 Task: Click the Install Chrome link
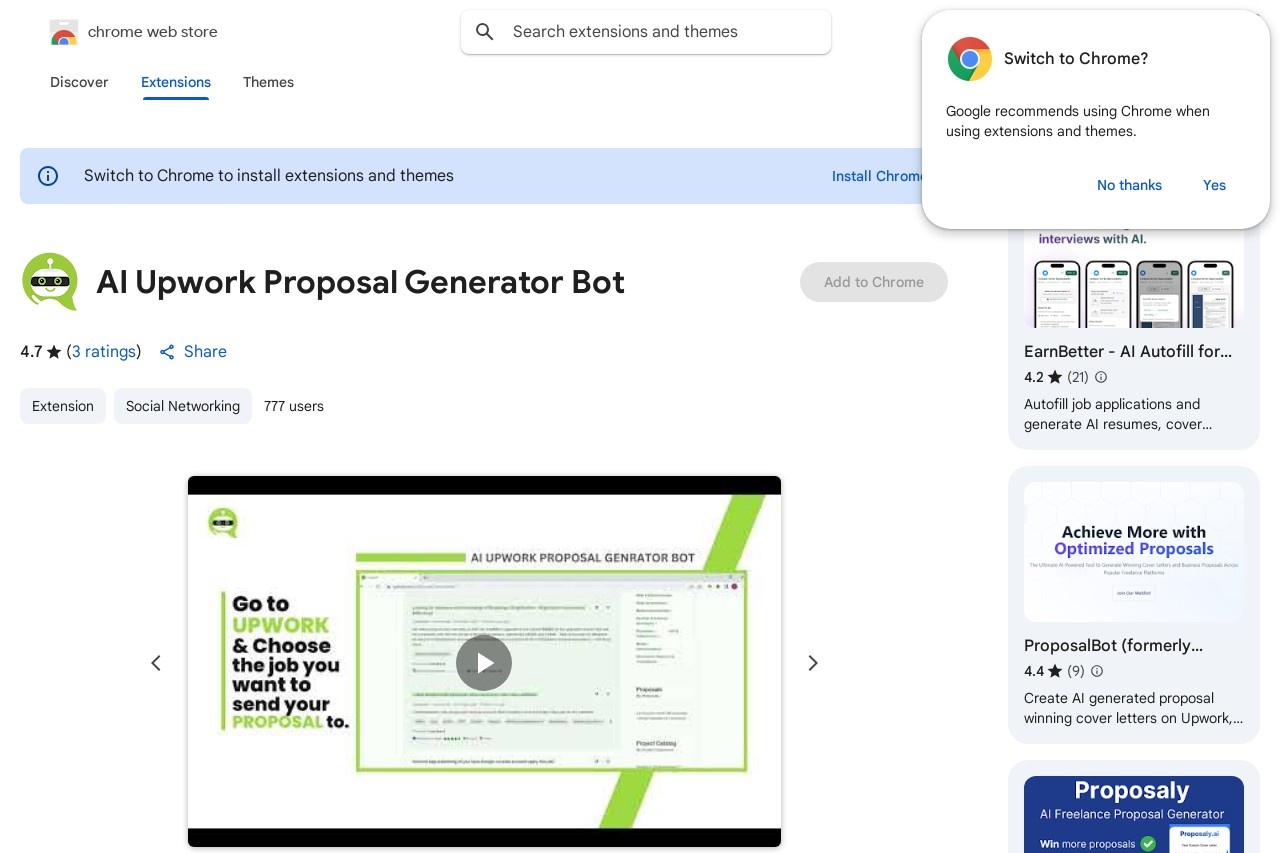pos(877,176)
